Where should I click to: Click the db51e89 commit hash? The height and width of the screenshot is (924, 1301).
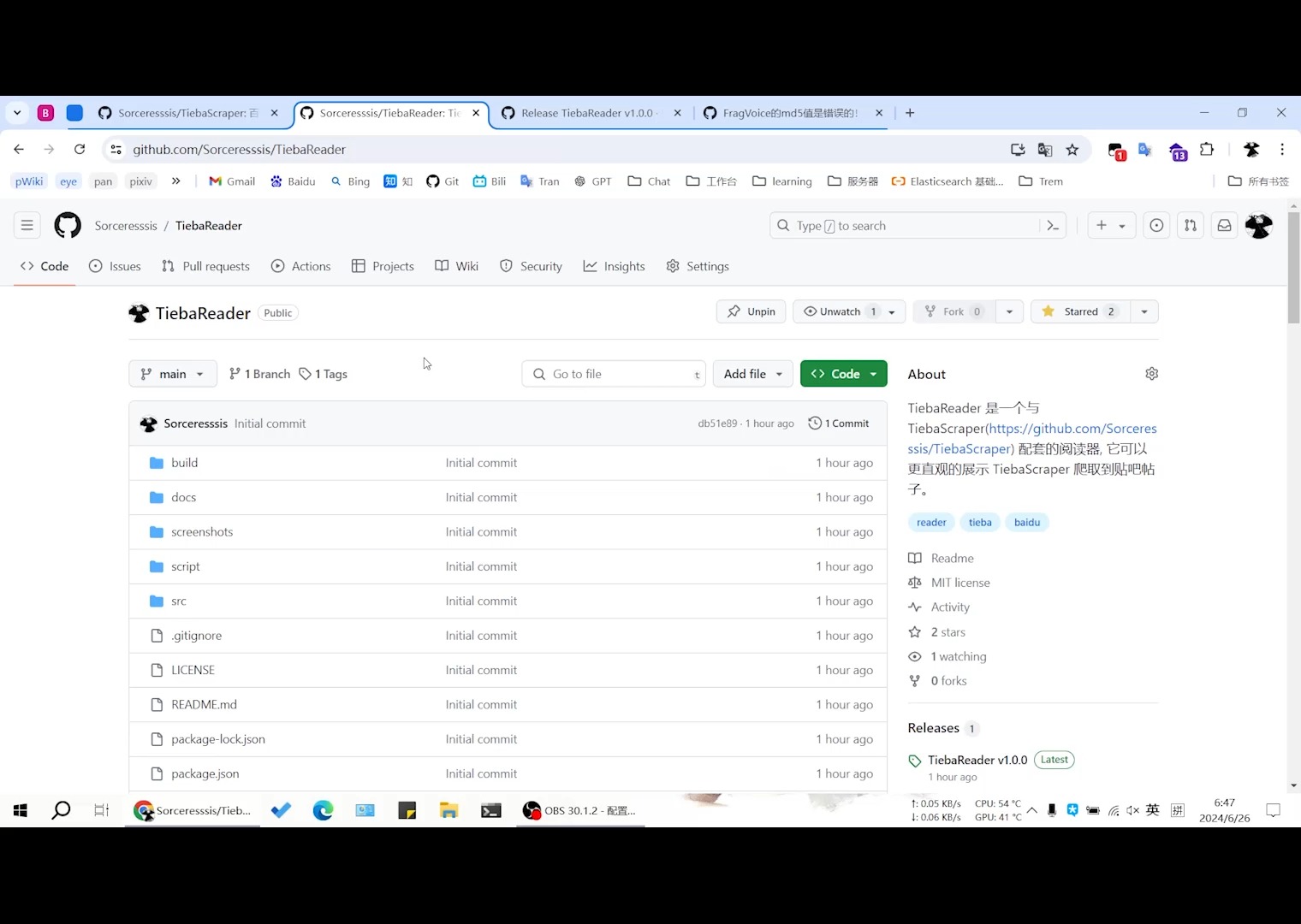point(717,423)
